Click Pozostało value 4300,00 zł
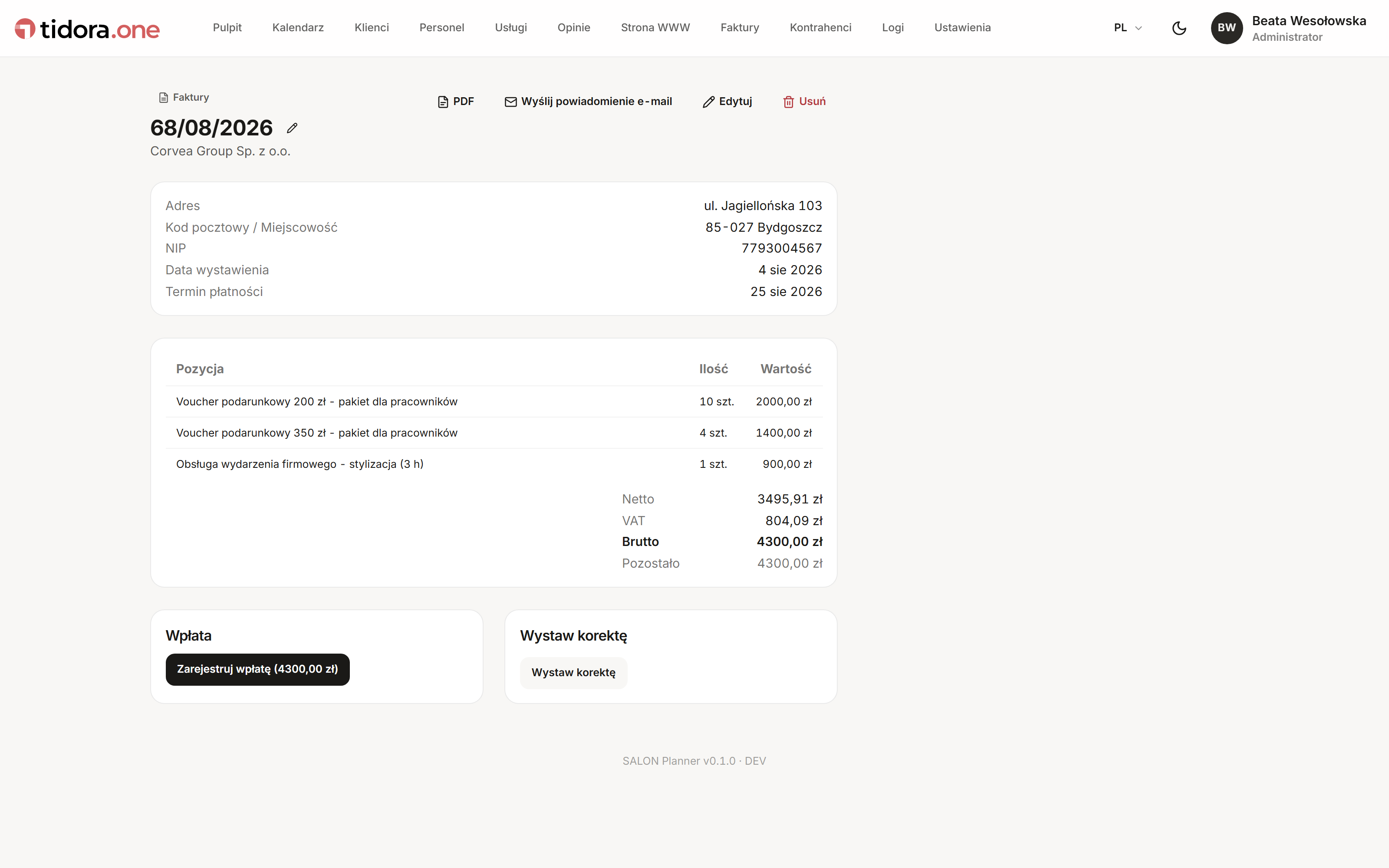The width and height of the screenshot is (1389, 868). [x=790, y=564]
